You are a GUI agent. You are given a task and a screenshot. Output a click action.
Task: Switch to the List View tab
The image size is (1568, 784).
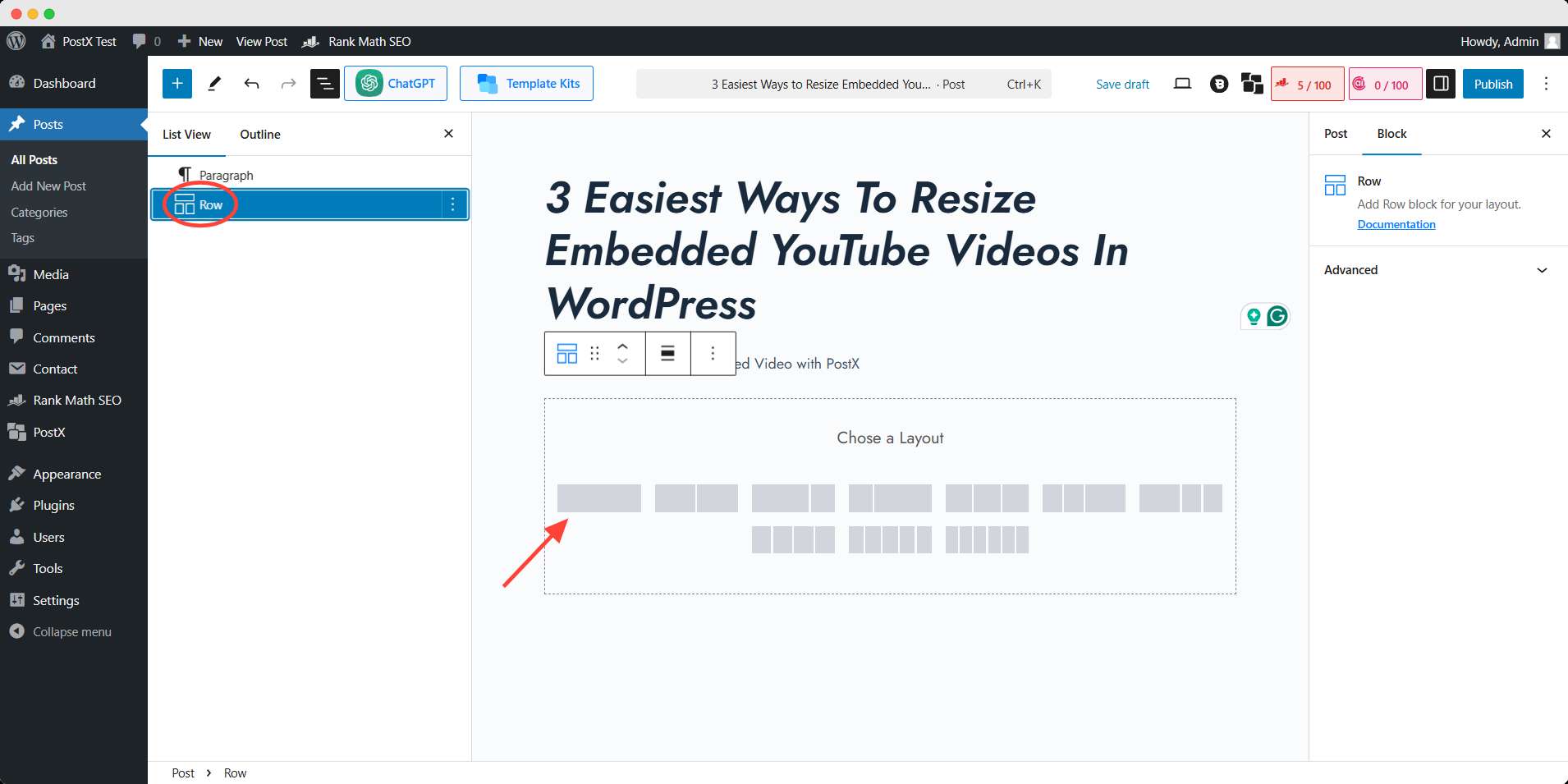coord(186,135)
